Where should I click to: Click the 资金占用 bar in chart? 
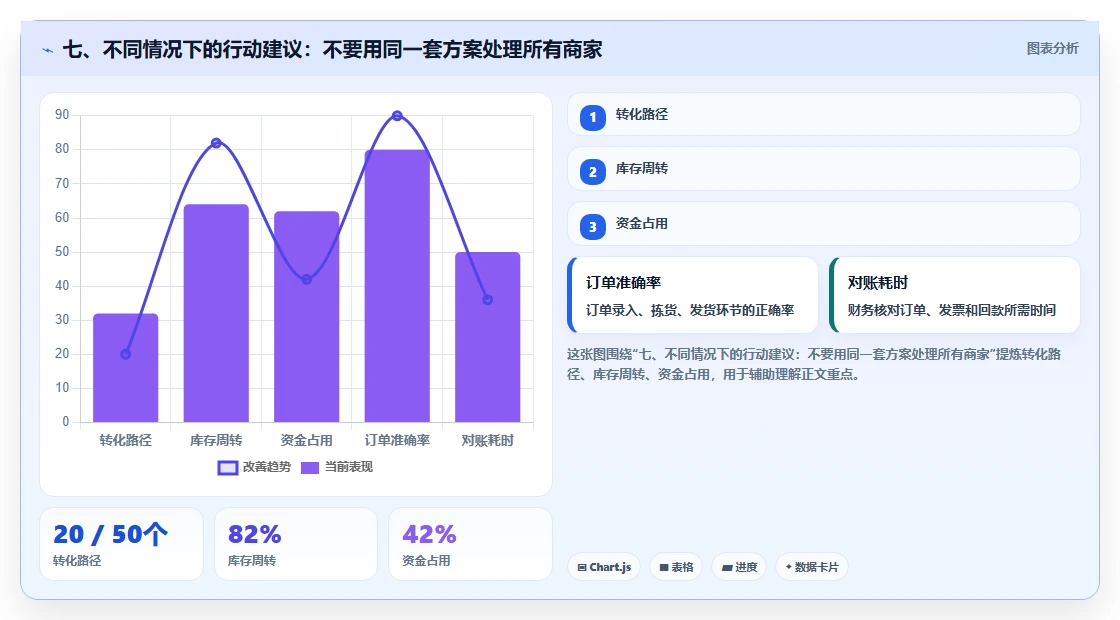tap(306, 316)
